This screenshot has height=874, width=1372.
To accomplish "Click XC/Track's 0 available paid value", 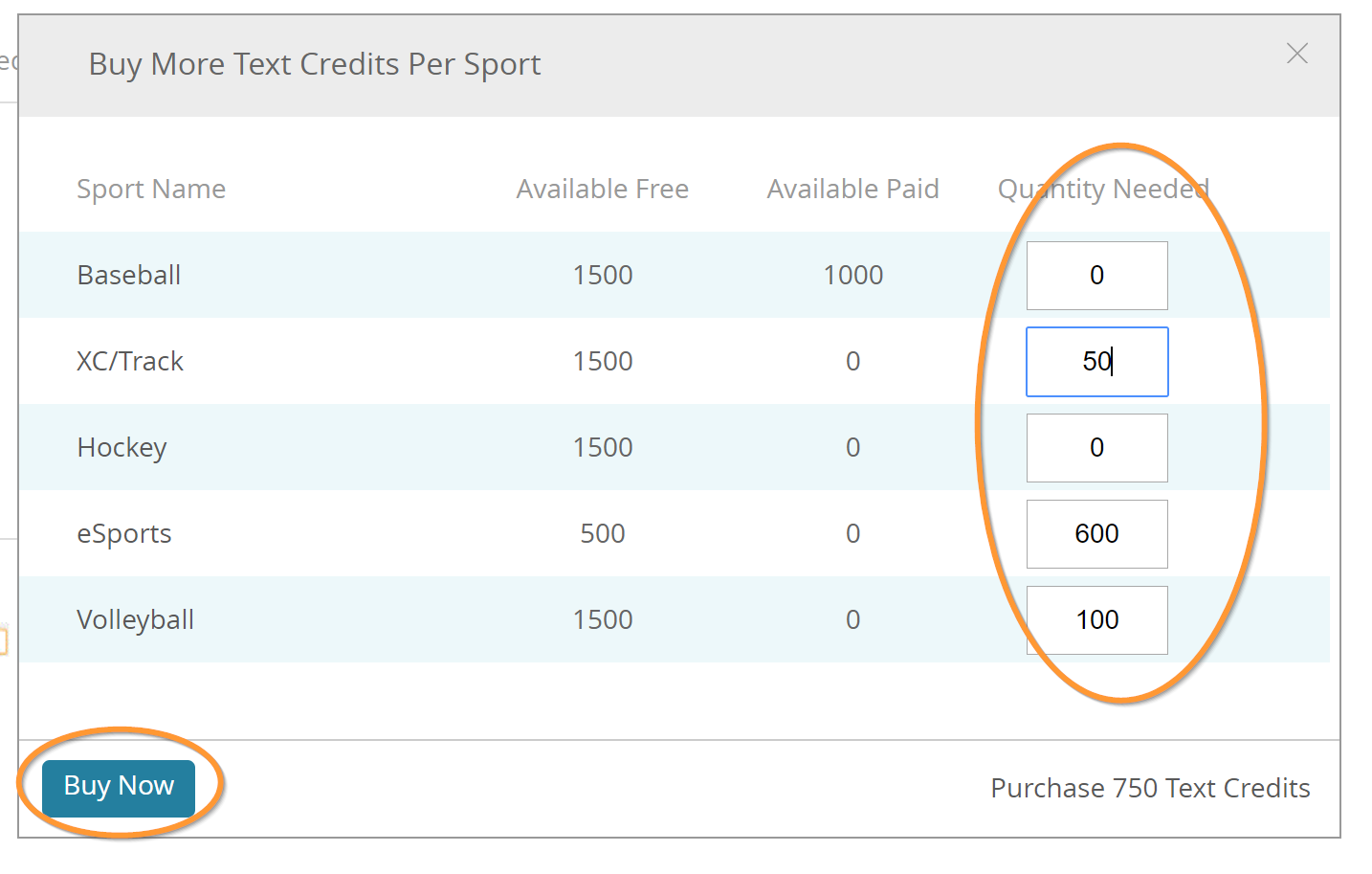I will click(853, 362).
